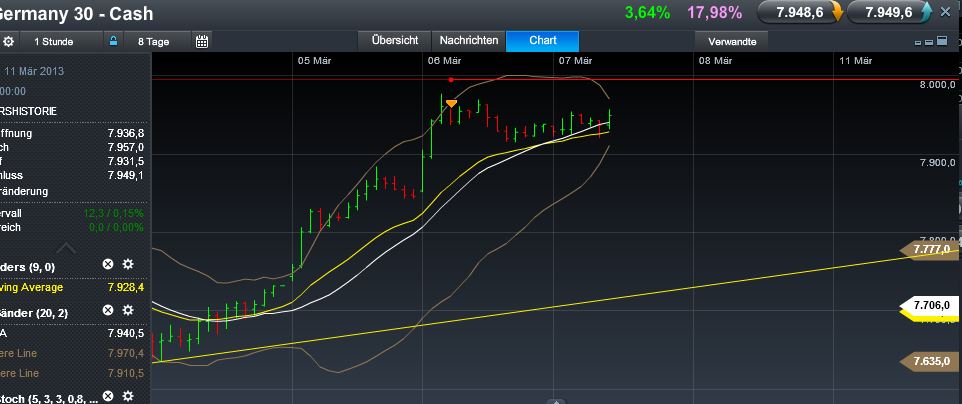Toggle the blue lock icon
The height and width of the screenshot is (404, 962).
113,41
